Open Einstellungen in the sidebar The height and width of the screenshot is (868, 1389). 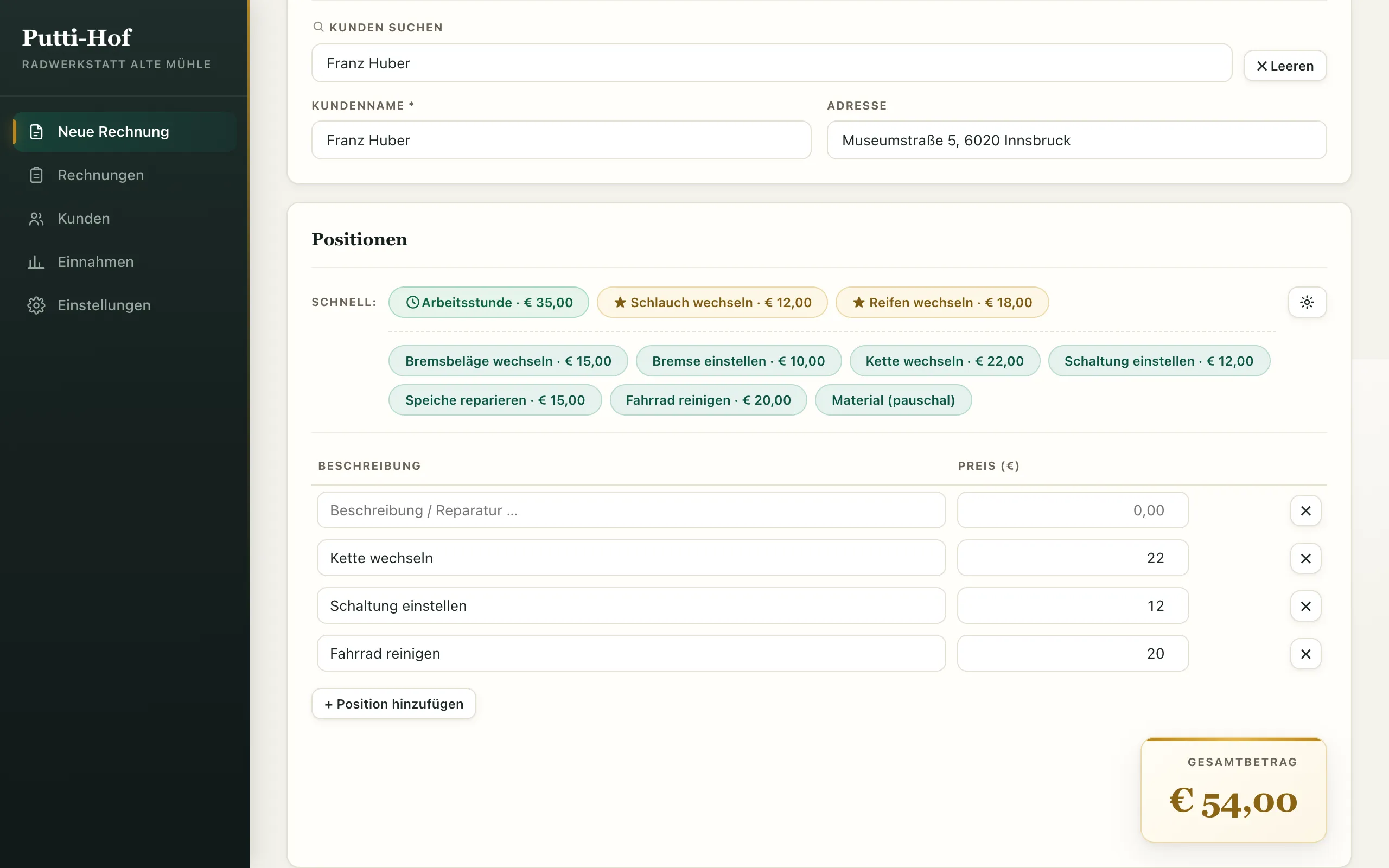[x=125, y=305]
